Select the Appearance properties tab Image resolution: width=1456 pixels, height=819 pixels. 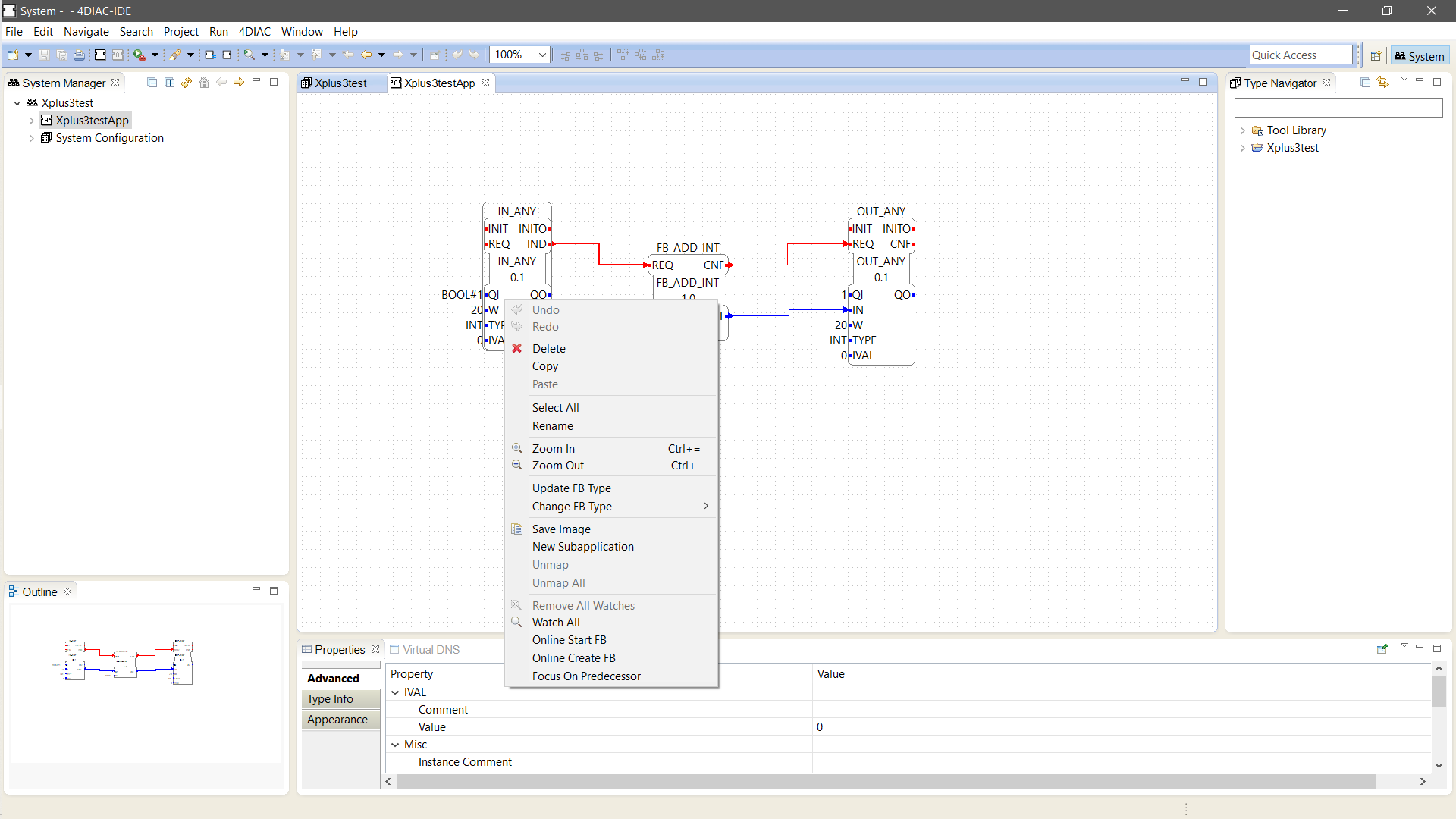(x=340, y=720)
